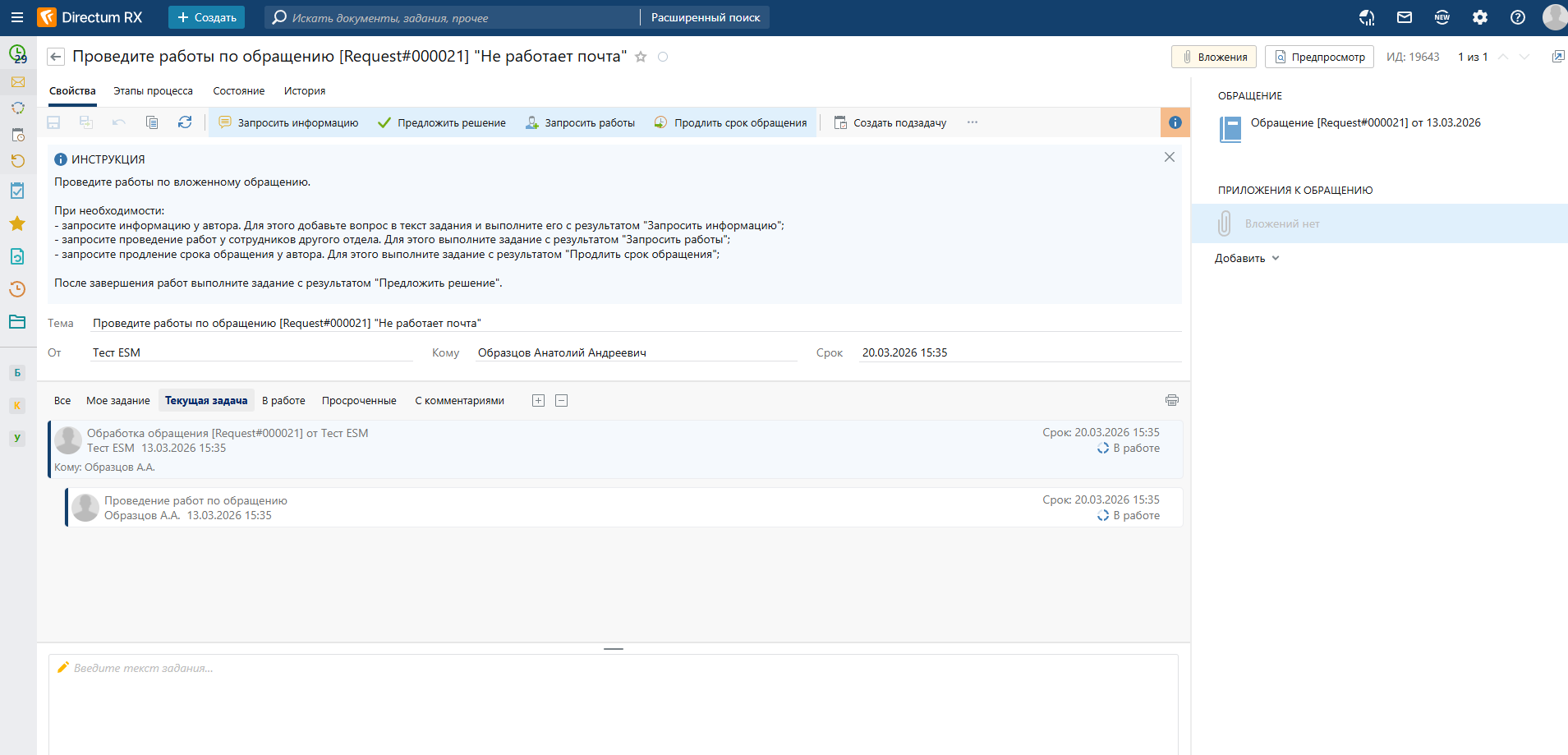The image size is (1568, 755).
Task: Open hamburger main menu
Action: pos(17,17)
